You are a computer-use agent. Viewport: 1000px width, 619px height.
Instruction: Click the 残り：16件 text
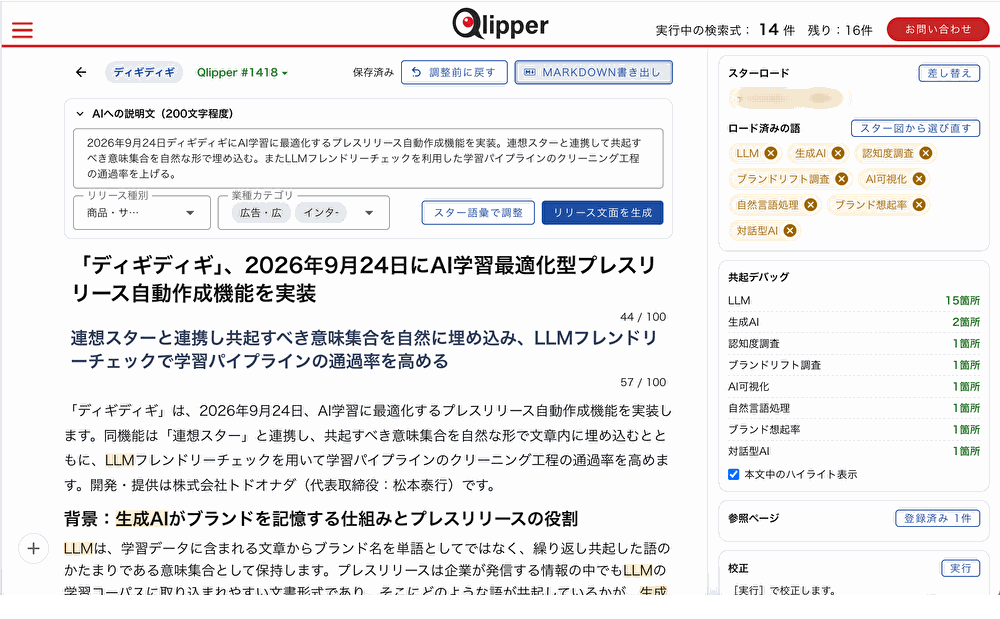839,30
